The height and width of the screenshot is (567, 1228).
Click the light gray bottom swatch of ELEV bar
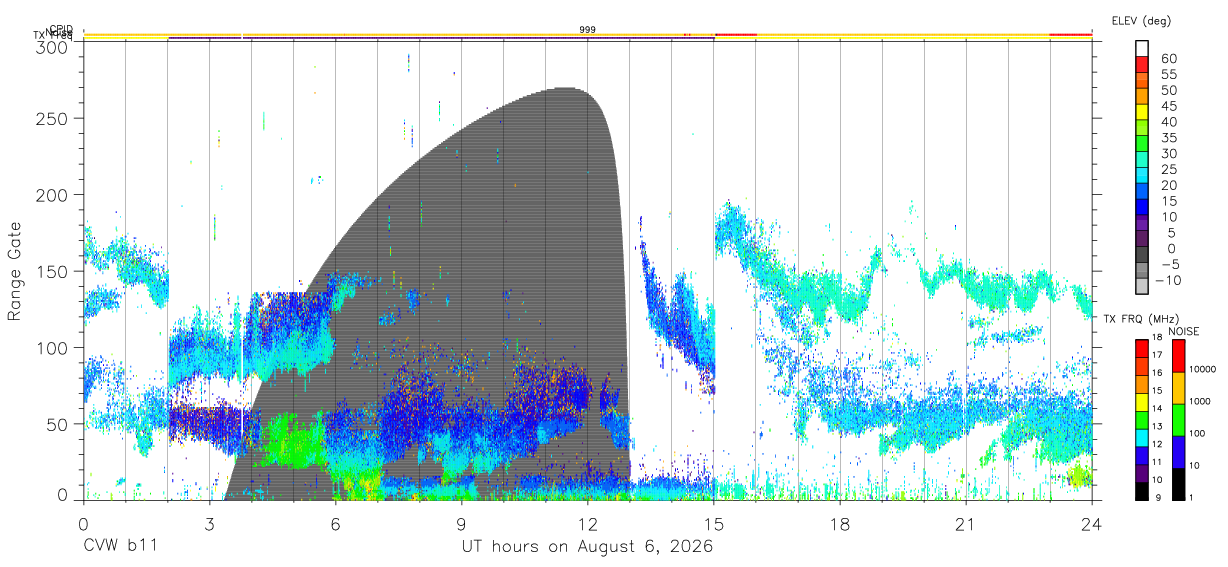1142,284
